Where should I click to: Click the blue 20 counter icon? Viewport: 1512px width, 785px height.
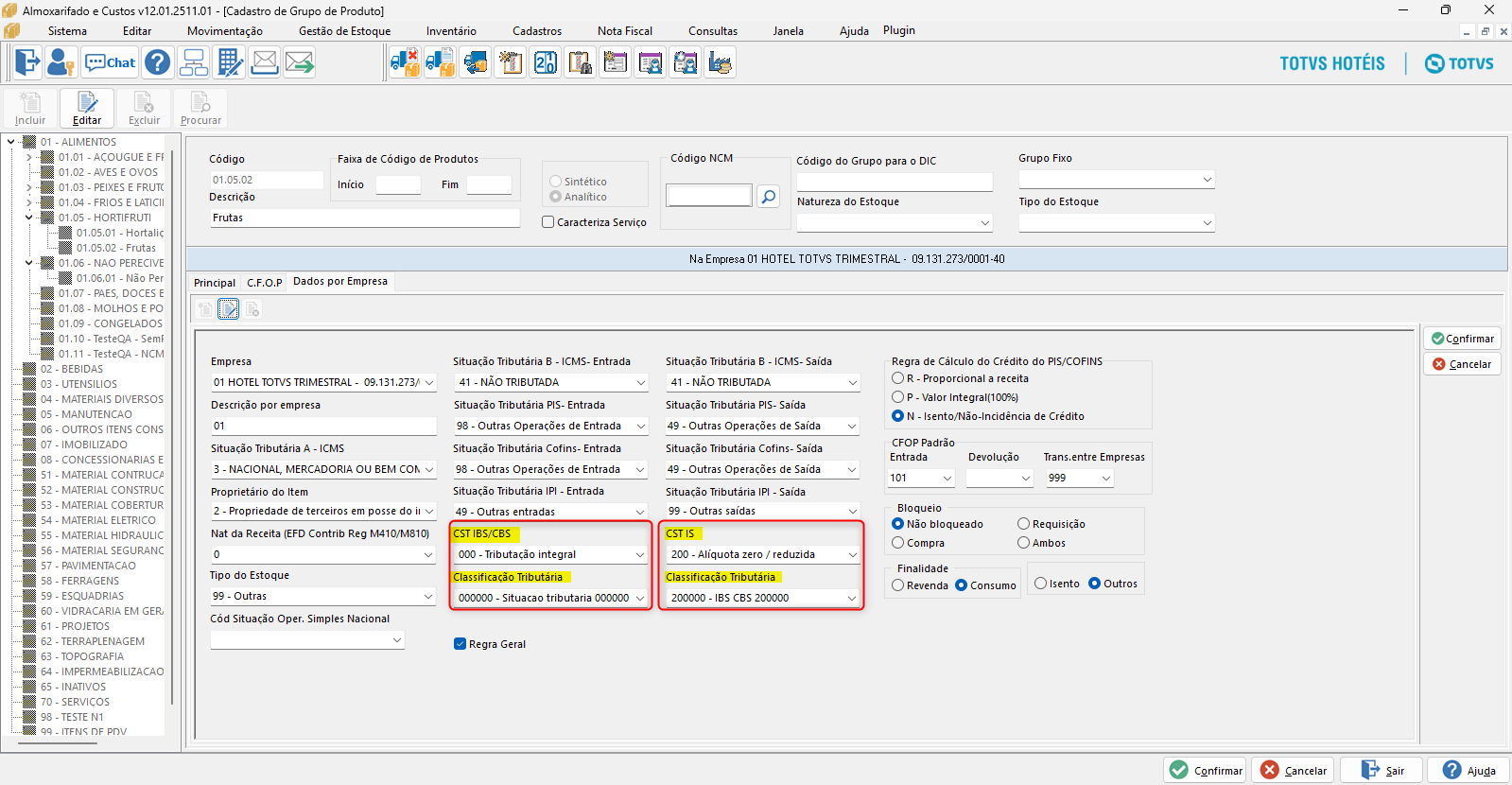pos(546,62)
